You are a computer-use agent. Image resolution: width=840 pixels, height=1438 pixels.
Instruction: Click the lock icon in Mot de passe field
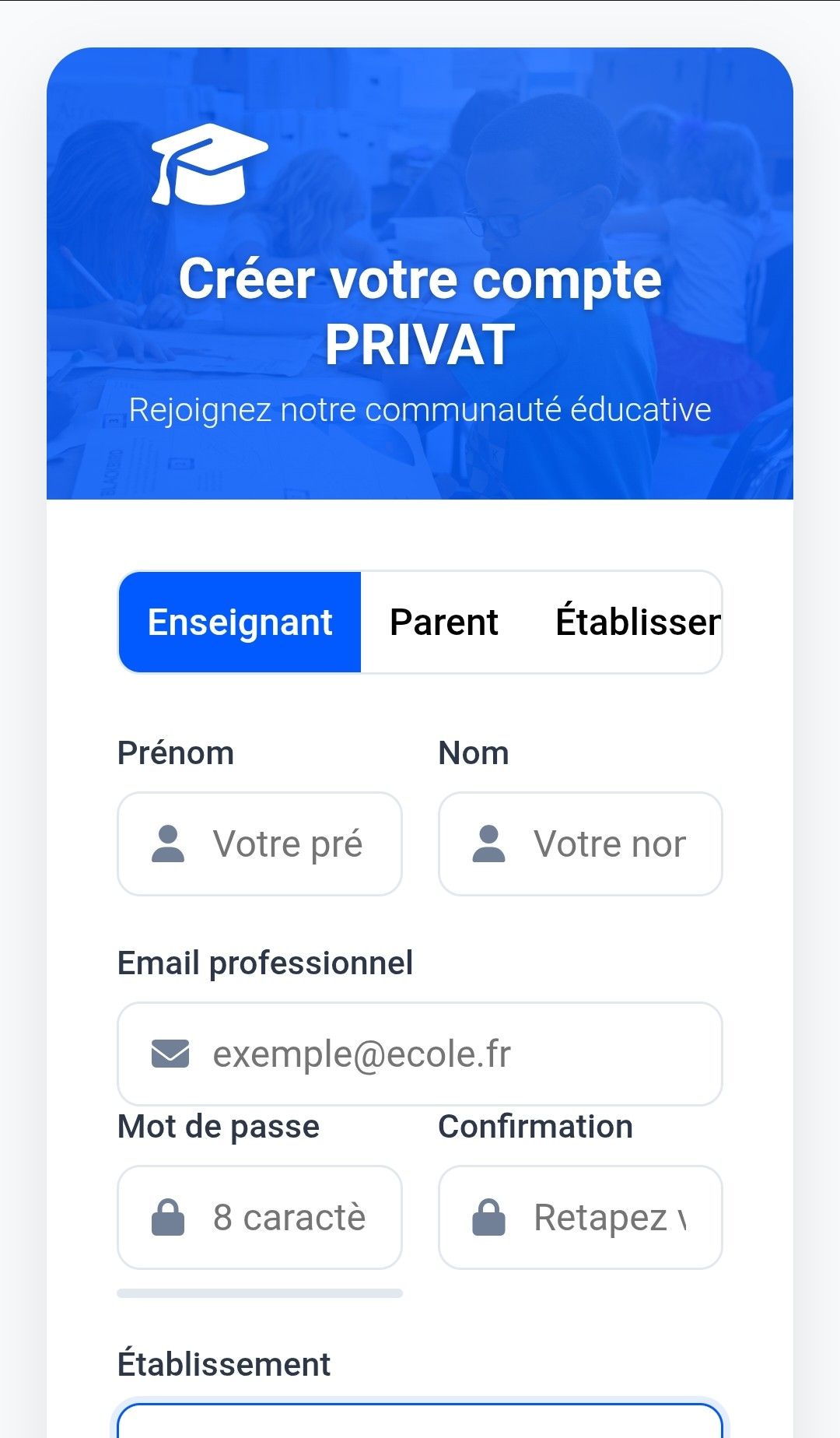tap(168, 1218)
